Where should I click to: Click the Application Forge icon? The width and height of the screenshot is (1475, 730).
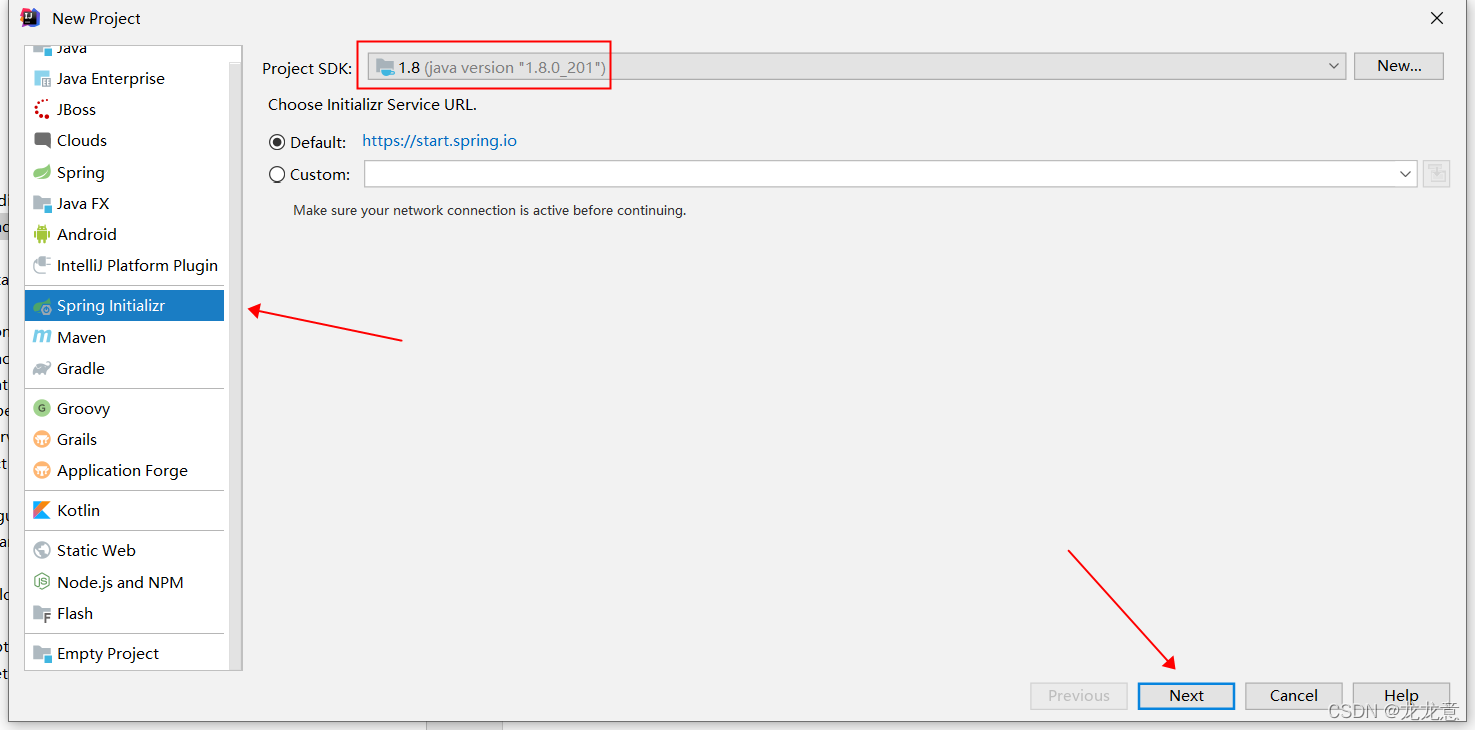tap(42, 470)
